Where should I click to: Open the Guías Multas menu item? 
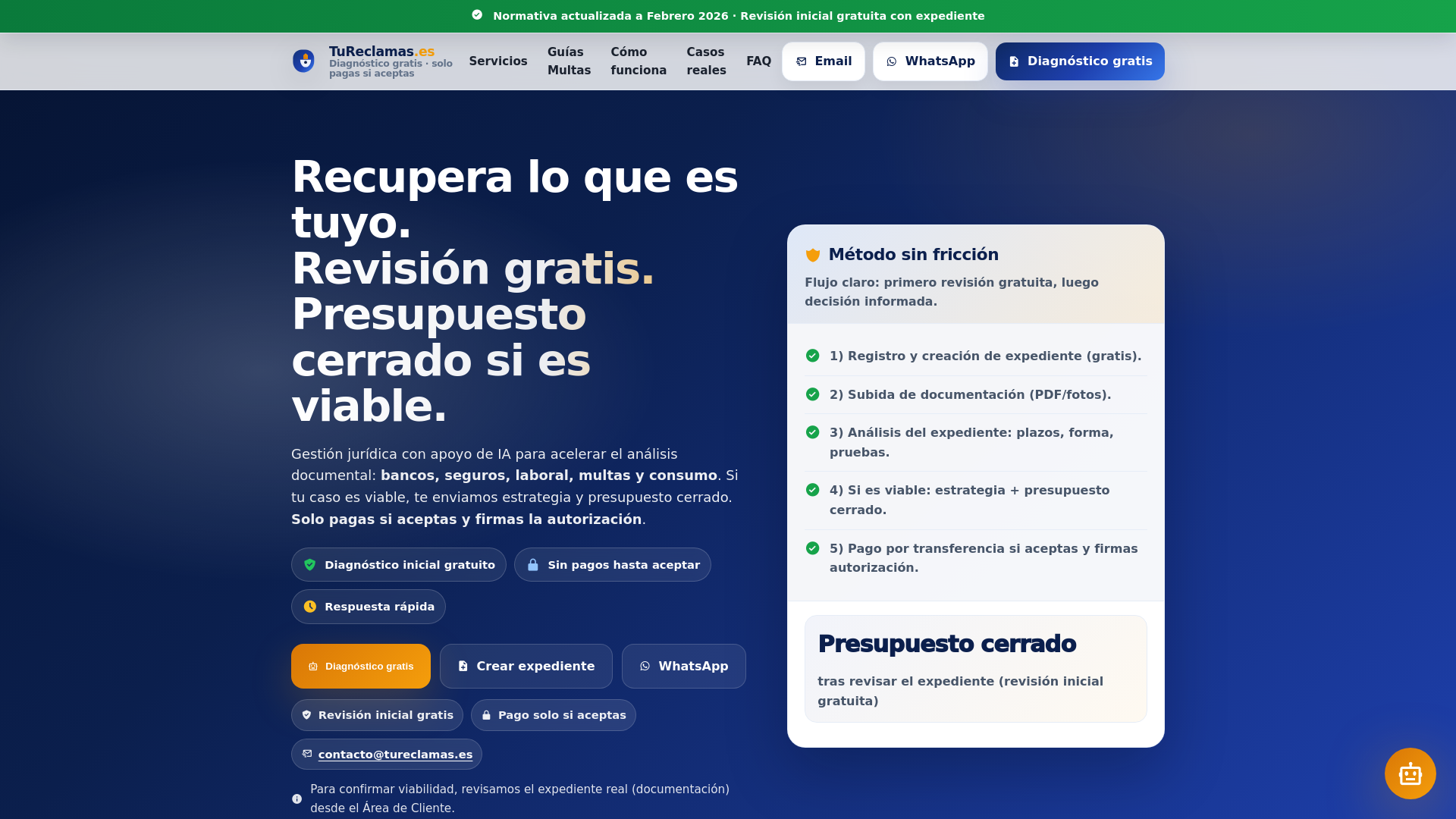pos(570,61)
